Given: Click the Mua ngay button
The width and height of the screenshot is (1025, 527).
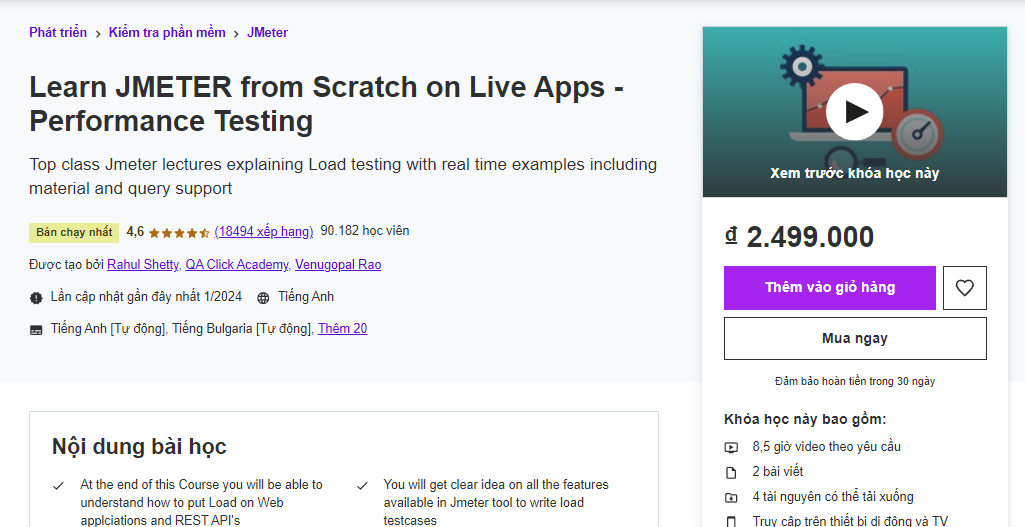Looking at the screenshot, I should (855, 339).
